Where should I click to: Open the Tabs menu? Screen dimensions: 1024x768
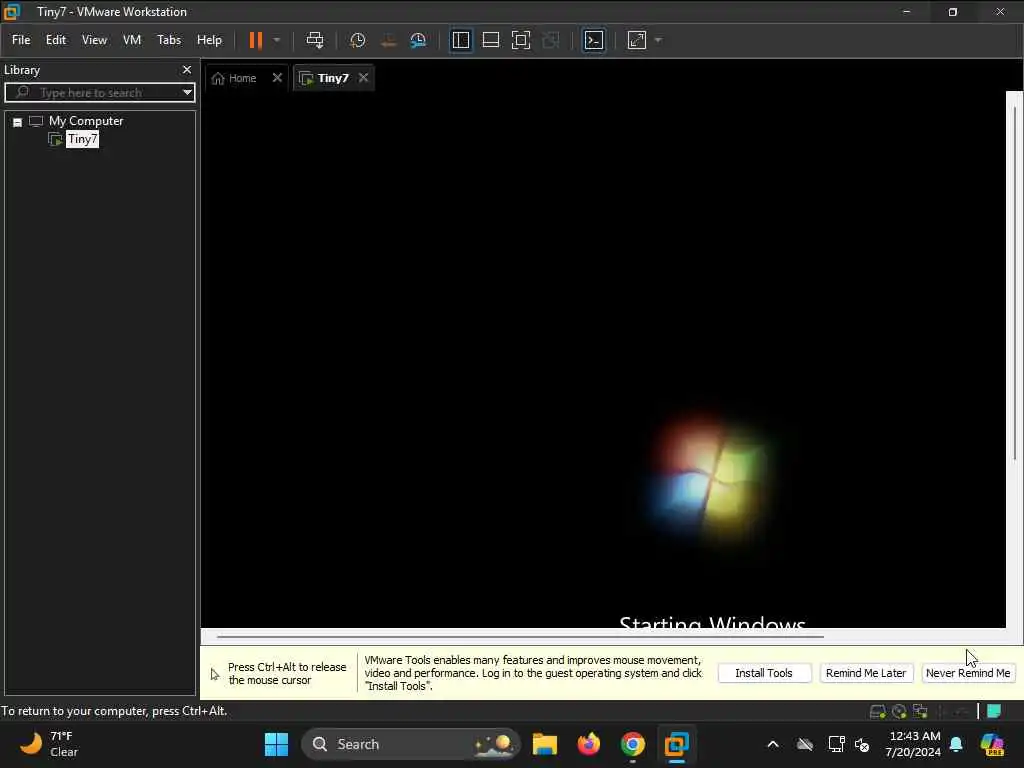pos(168,40)
